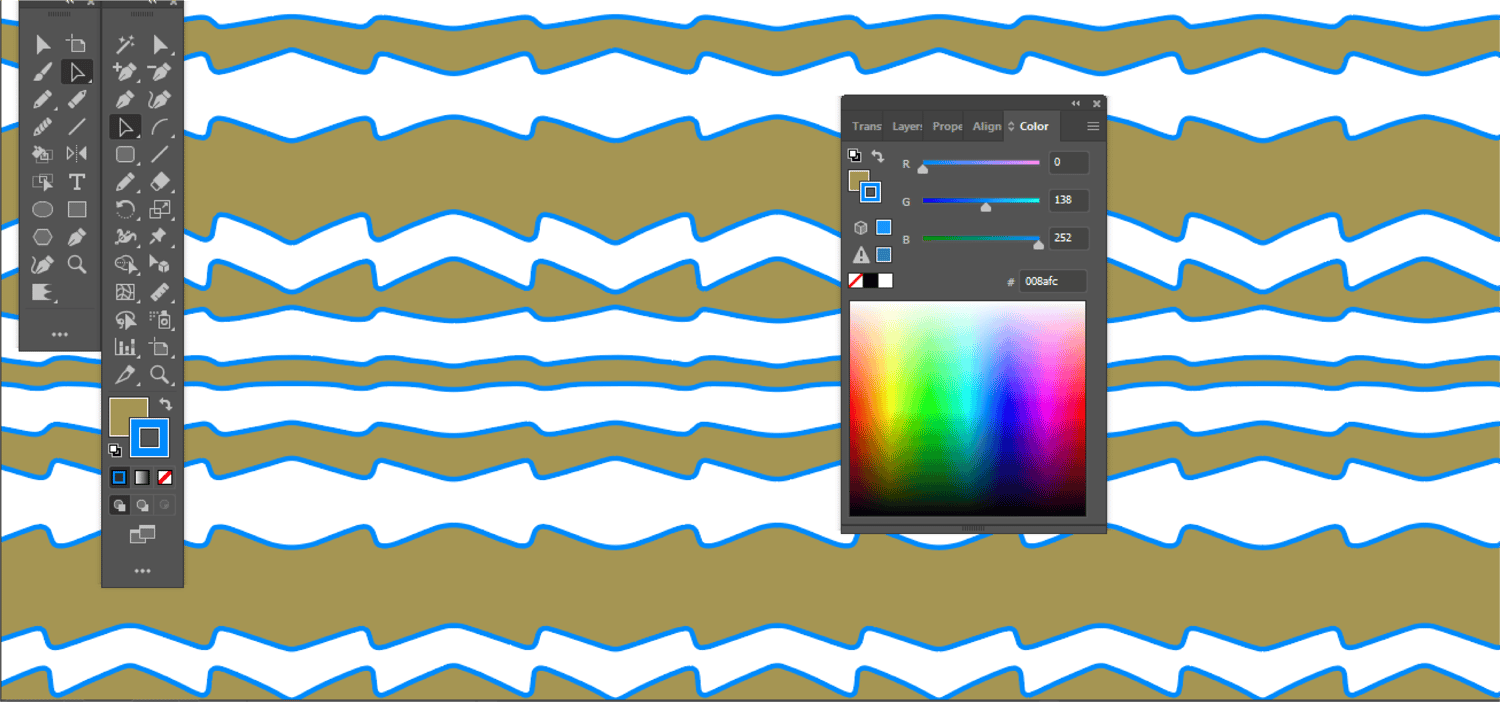Select the Rotate tool
Viewport: 1500px width, 702px height.
coord(125,210)
